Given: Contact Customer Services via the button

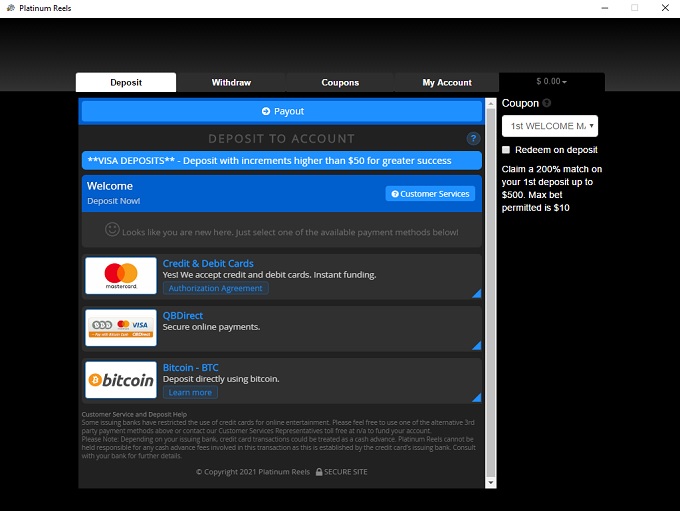Looking at the screenshot, I should tap(430, 194).
